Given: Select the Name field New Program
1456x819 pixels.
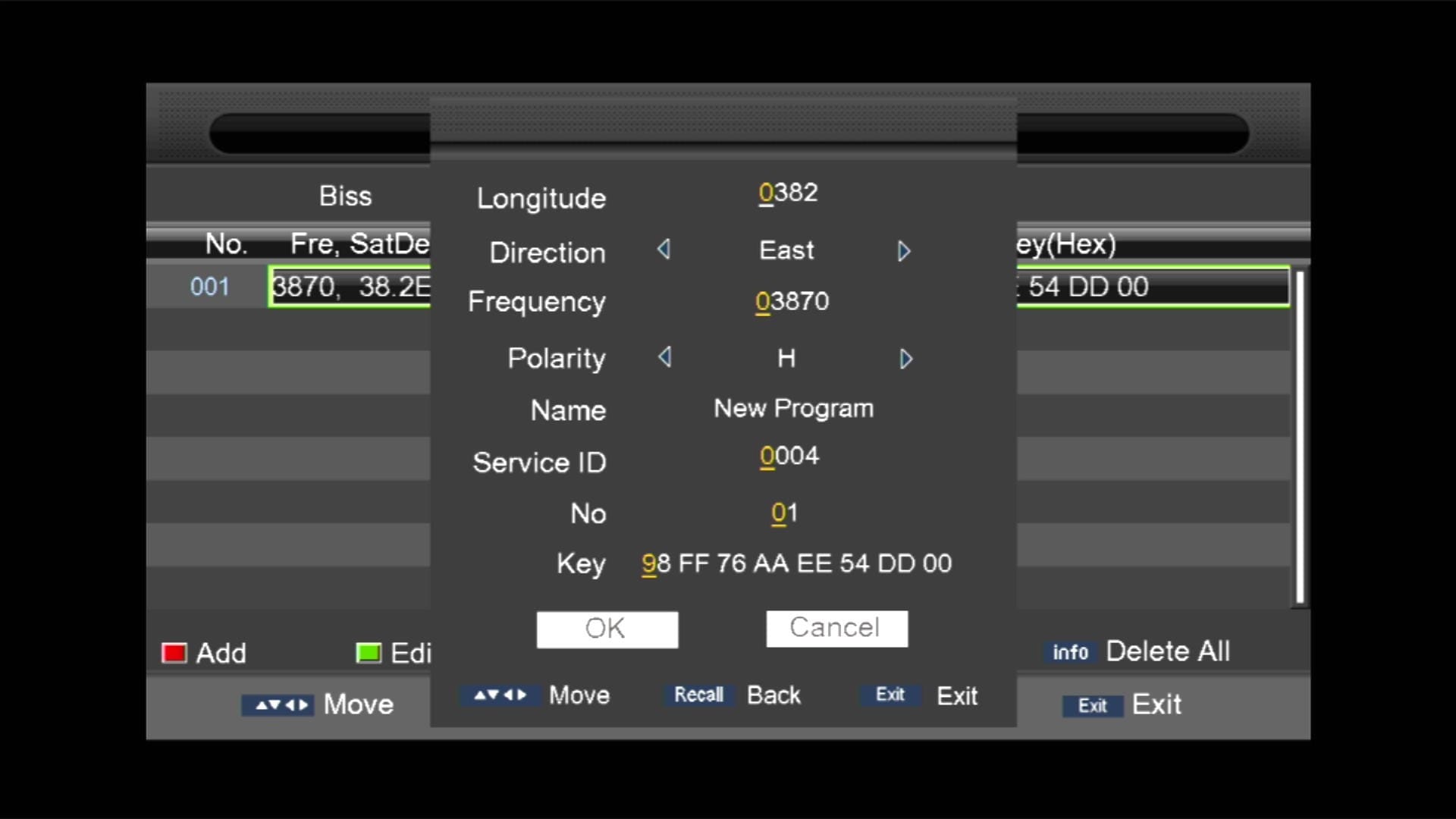Looking at the screenshot, I should (x=793, y=409).
